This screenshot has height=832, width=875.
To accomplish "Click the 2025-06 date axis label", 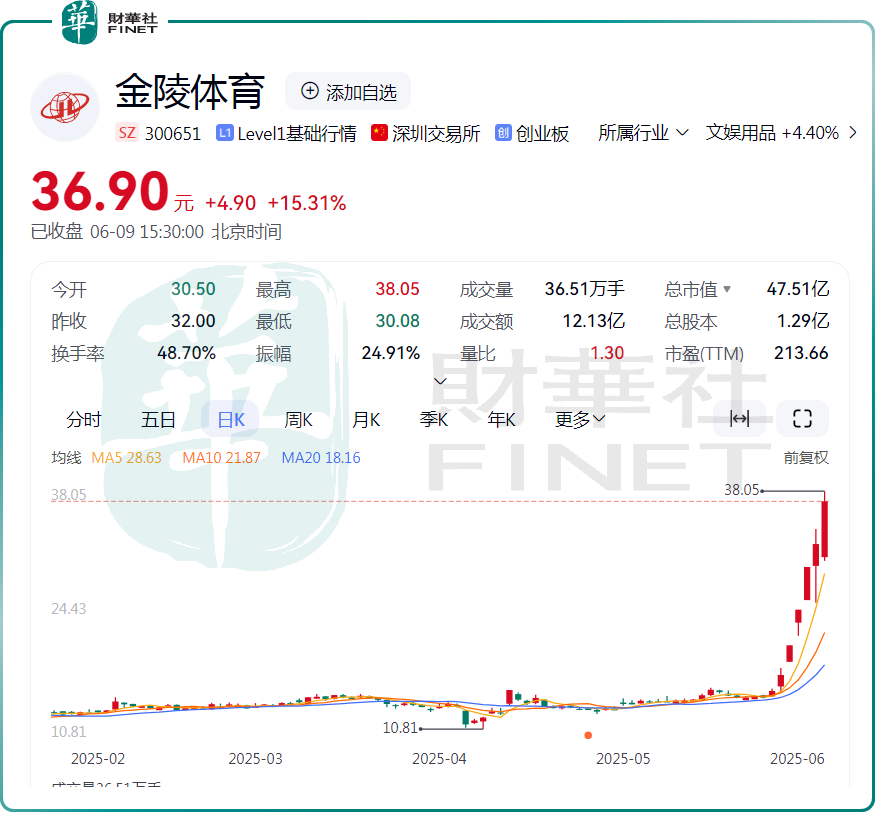I will click(797, 759).
